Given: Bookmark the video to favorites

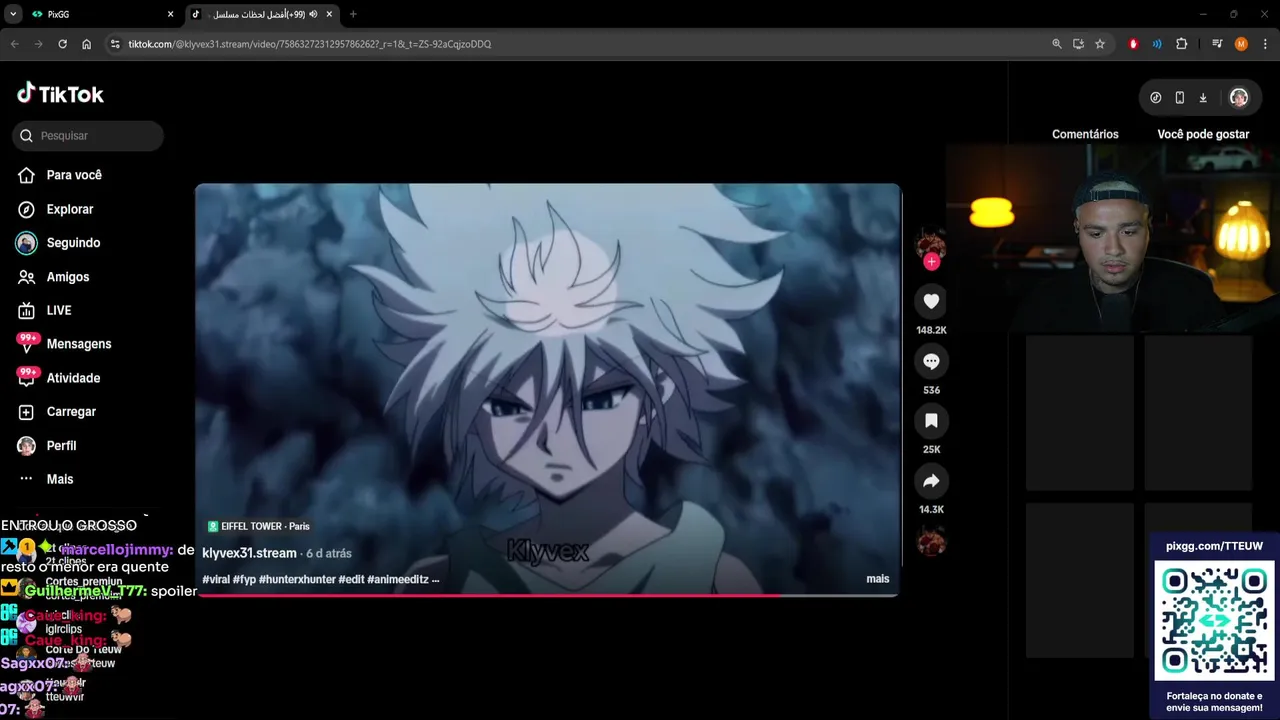Looking at the screenshot, I should pos(931,421).
